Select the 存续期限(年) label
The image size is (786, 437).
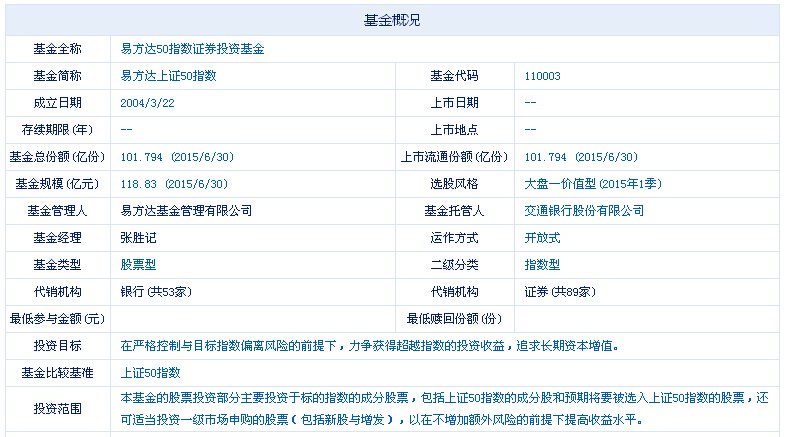point(57,130)
